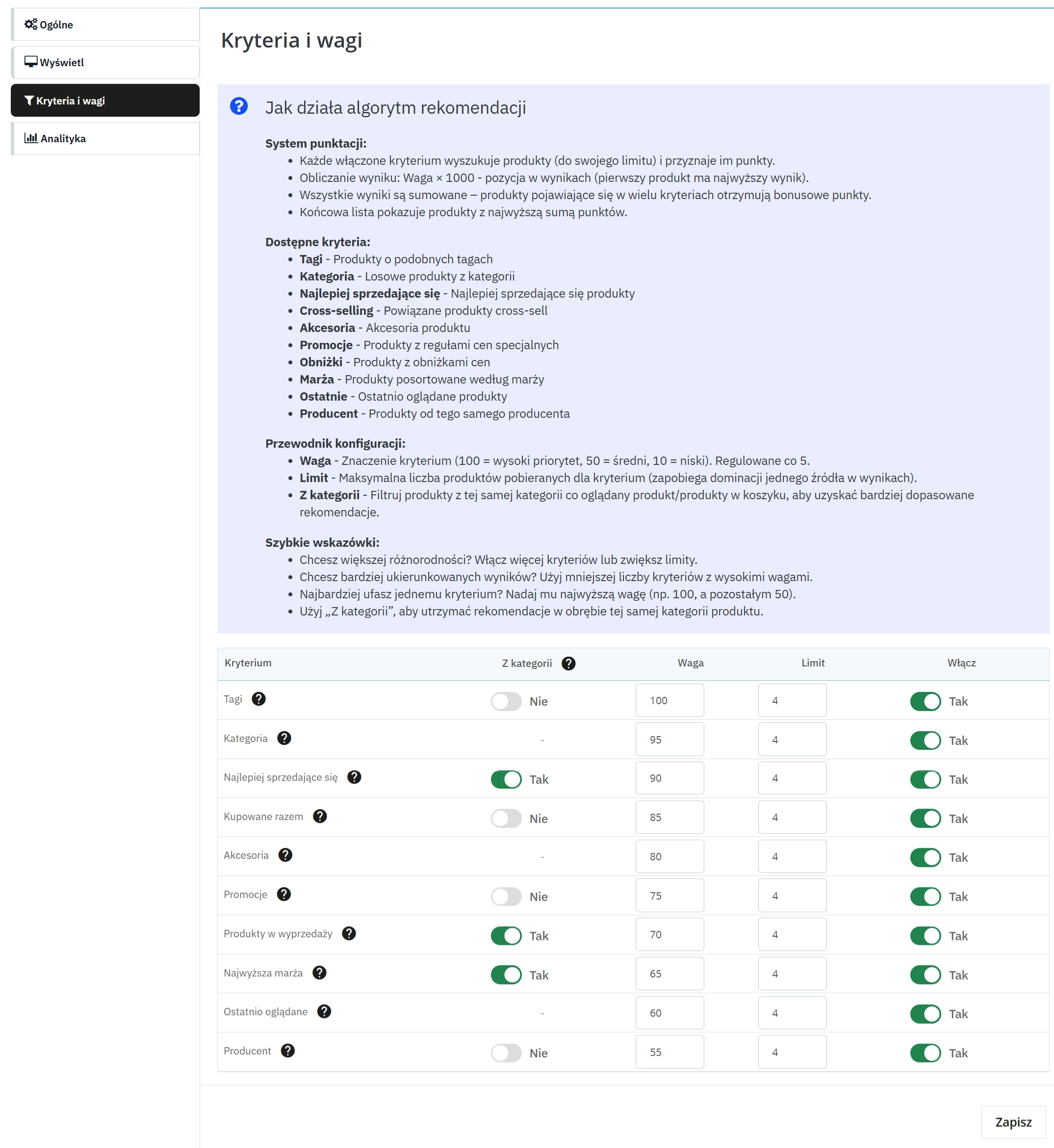Screen dimensions: 1054x1148
Task: Click the help icon beside Producent
Action: (287, 1050)
